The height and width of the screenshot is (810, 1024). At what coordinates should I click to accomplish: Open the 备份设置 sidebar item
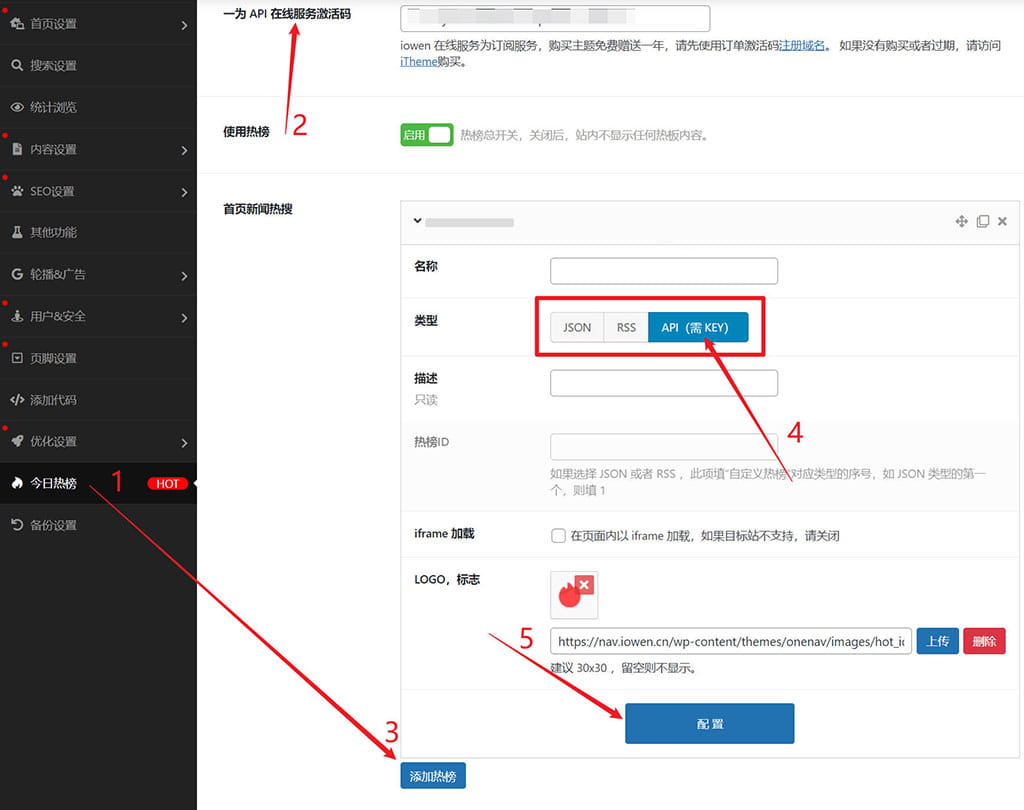click(x=56, y=524)
